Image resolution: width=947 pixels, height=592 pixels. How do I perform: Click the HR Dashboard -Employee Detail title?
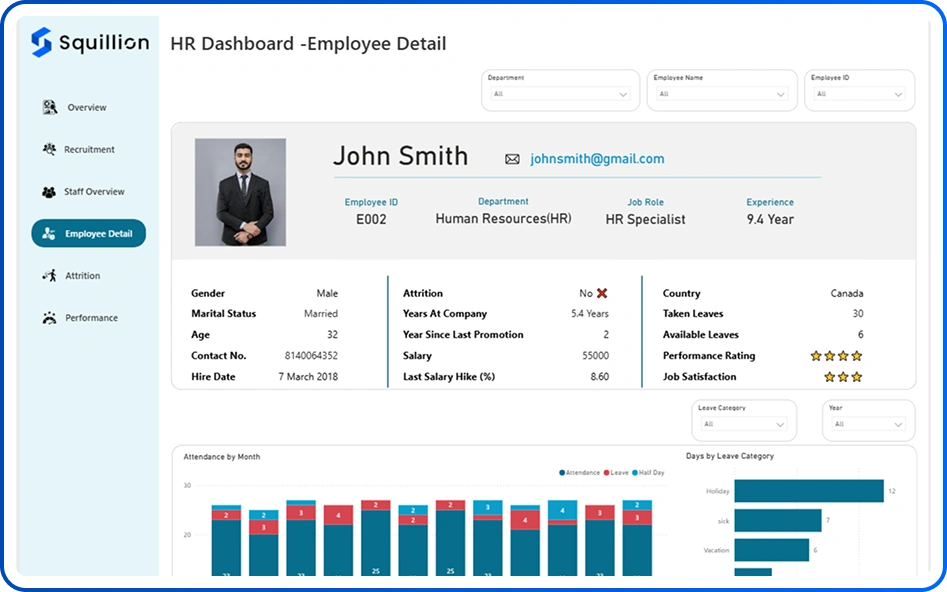coord(308,43)
